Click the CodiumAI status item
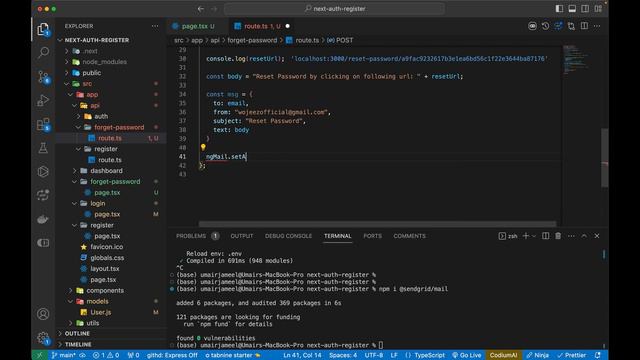The width and height of the screenshot is (640, 360). 503,355
